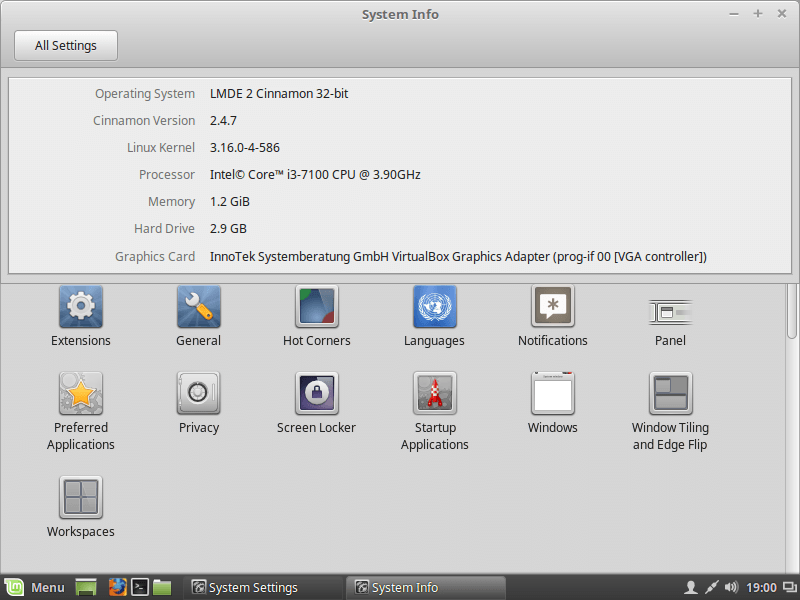Click the 'Cinnamon Version' label

(x=144, y=121)
